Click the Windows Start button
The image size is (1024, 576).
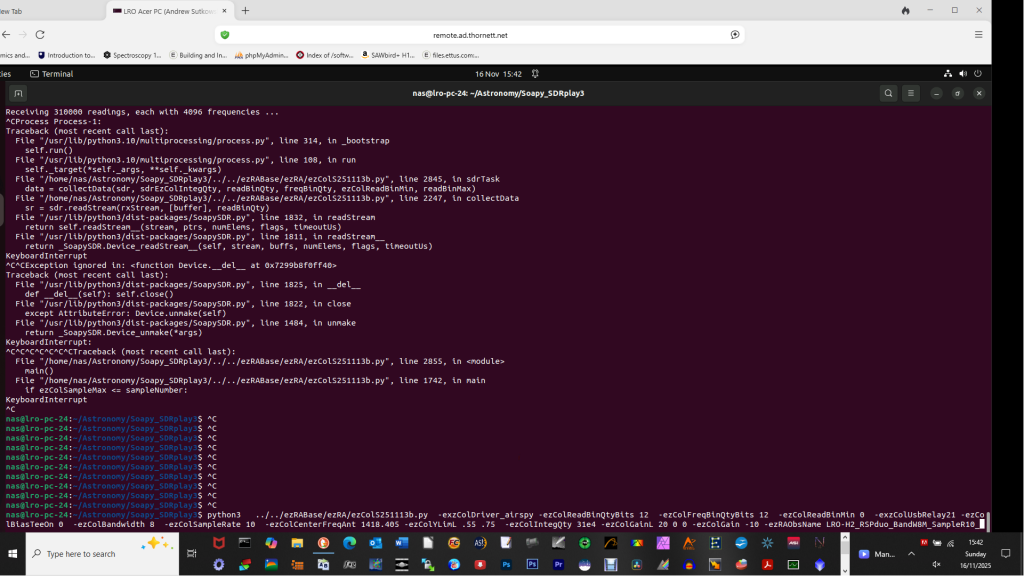coord(13,553)
